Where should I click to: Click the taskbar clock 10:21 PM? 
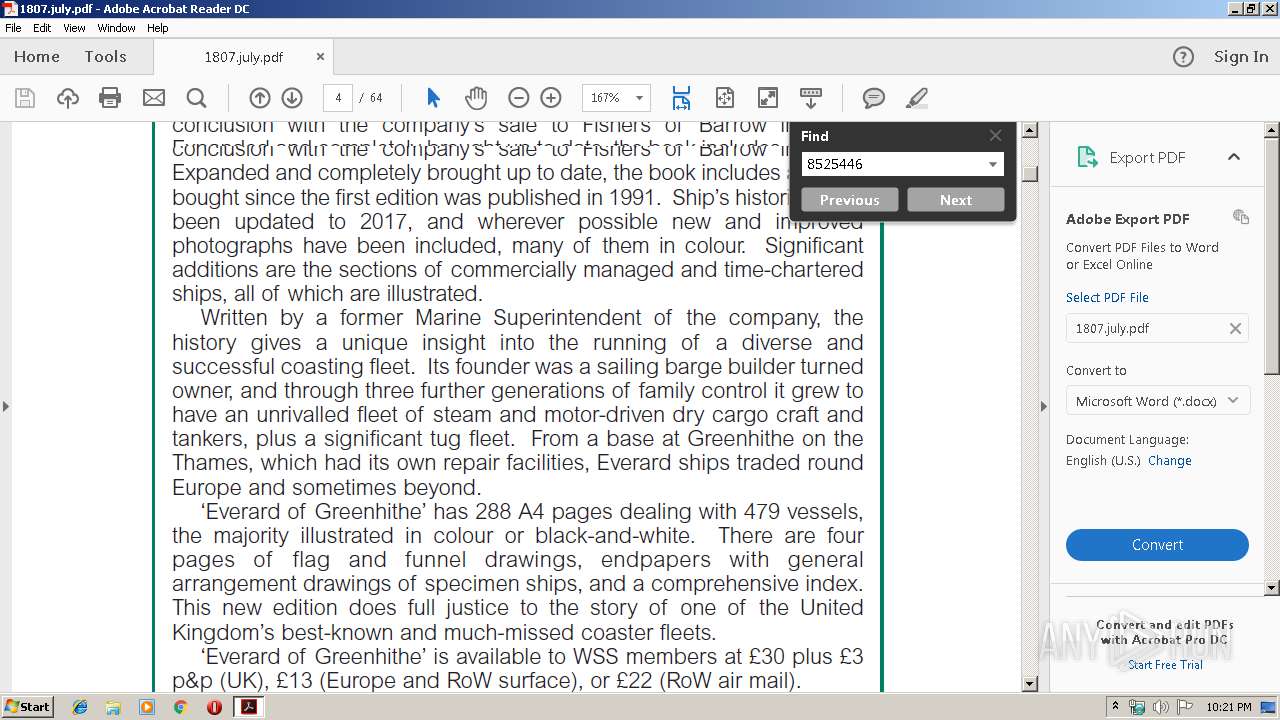1228,707
